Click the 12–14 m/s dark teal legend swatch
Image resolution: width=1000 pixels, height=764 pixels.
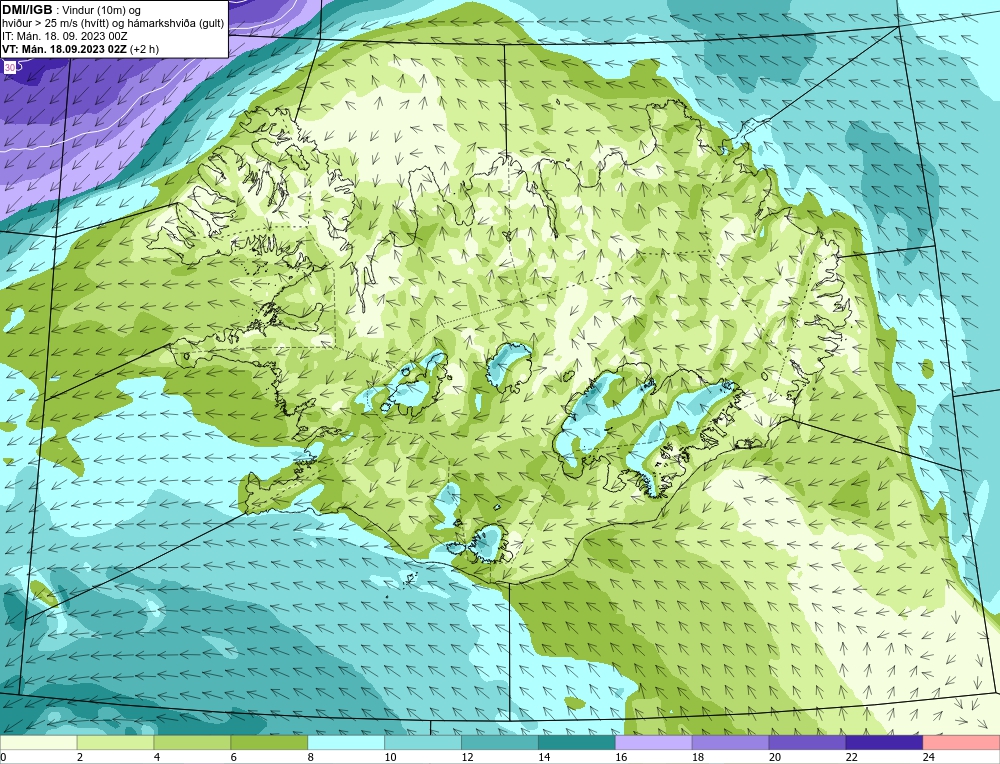[500, 743]
